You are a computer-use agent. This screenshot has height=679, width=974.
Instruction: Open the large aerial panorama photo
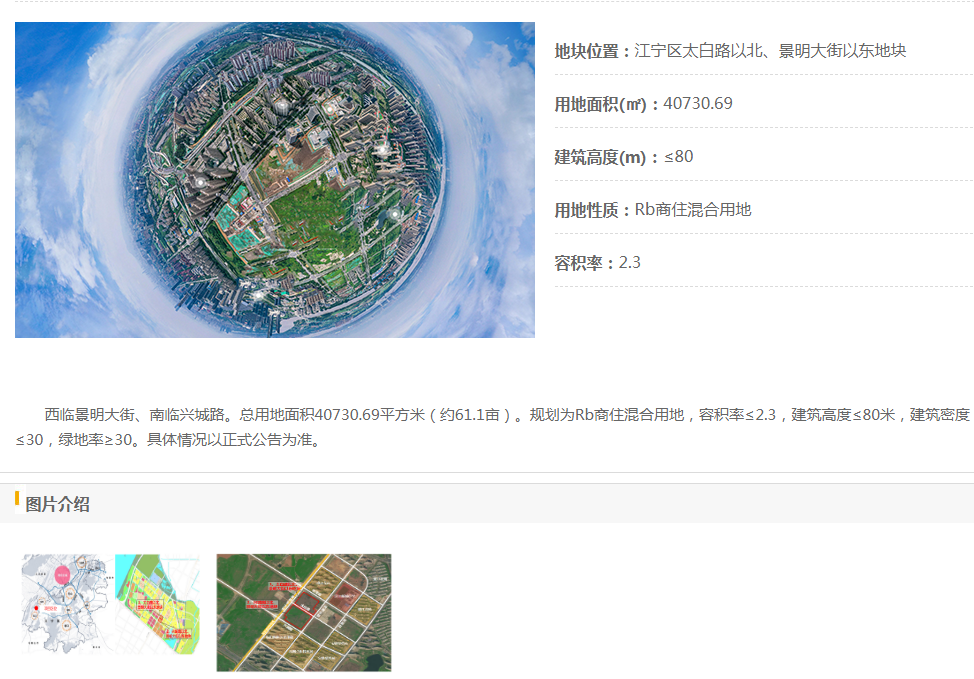(274, 180)
